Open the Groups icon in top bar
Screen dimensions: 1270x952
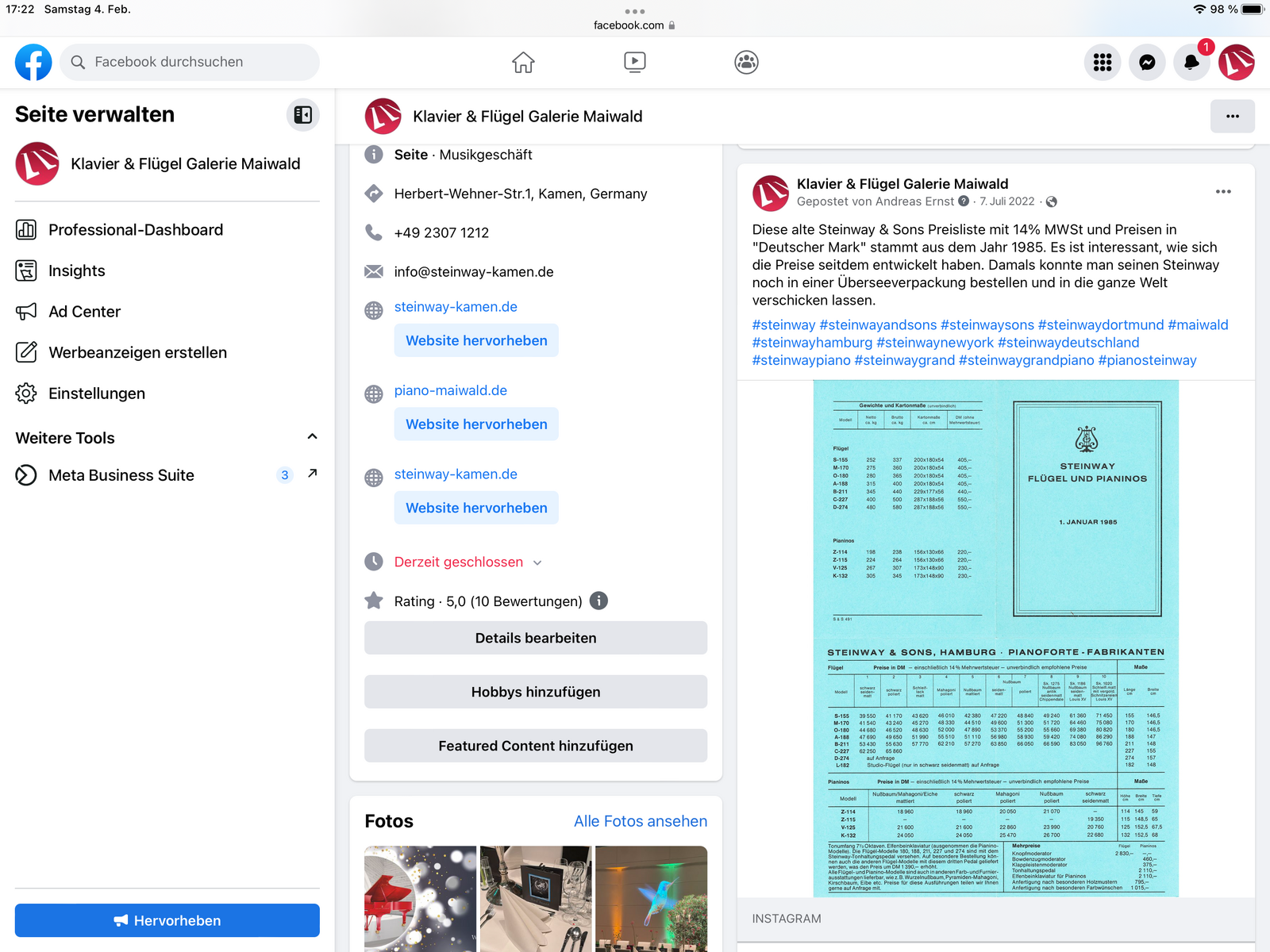pos(746,62)
